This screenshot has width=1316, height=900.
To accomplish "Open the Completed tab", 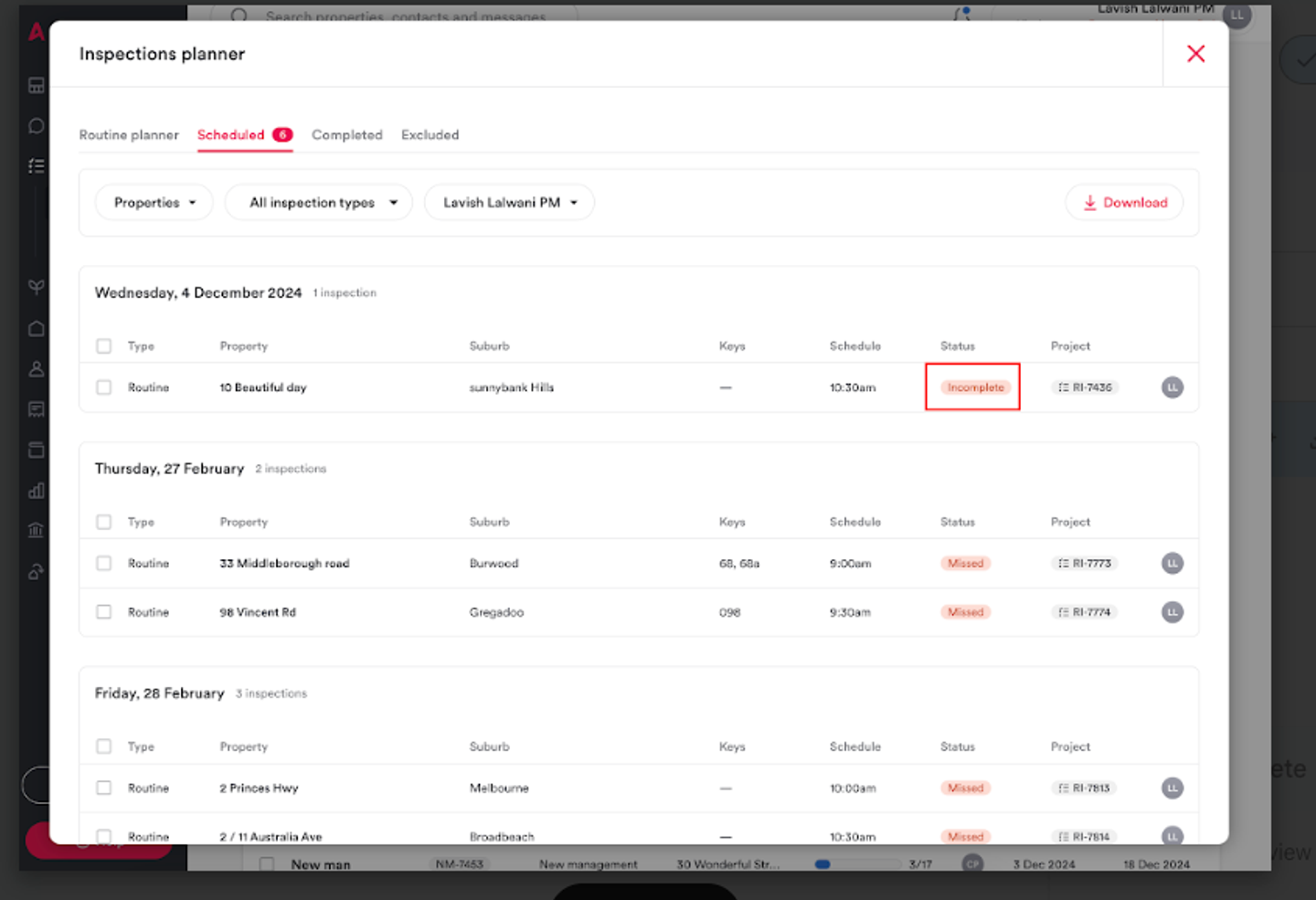I will (347, 135).
